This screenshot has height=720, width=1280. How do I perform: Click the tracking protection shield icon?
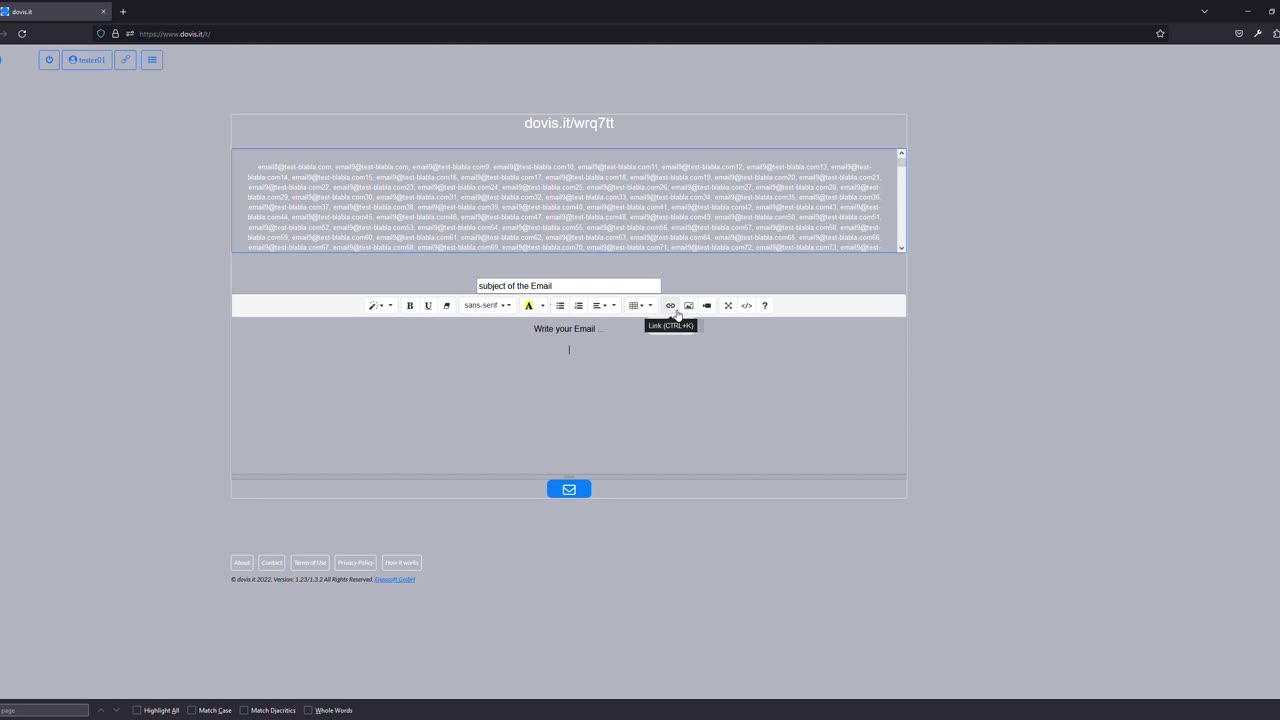100,34
